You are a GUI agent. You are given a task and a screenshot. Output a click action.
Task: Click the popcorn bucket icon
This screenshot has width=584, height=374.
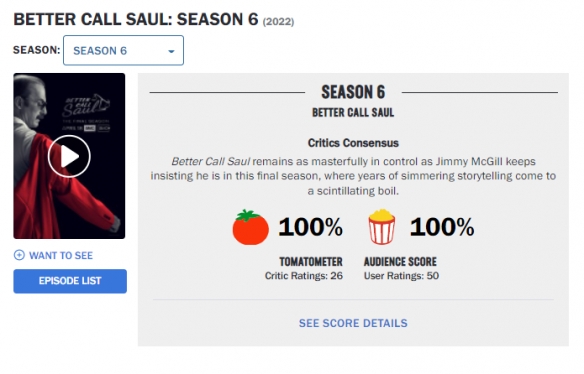click(381, 226)
